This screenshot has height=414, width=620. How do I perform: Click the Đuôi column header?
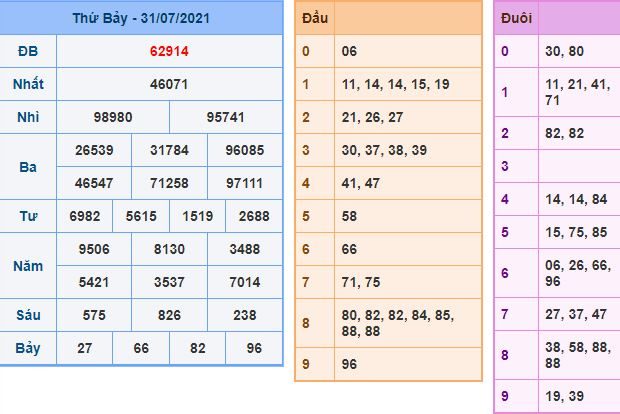516,18
